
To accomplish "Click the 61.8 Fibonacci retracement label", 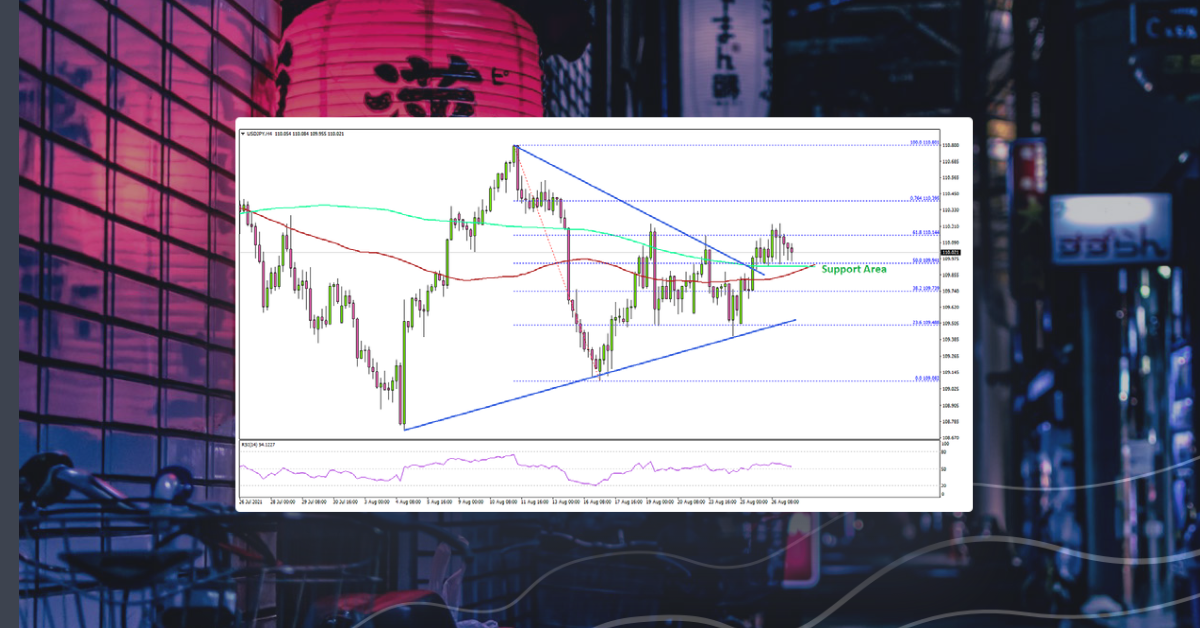I will [926, 232].
